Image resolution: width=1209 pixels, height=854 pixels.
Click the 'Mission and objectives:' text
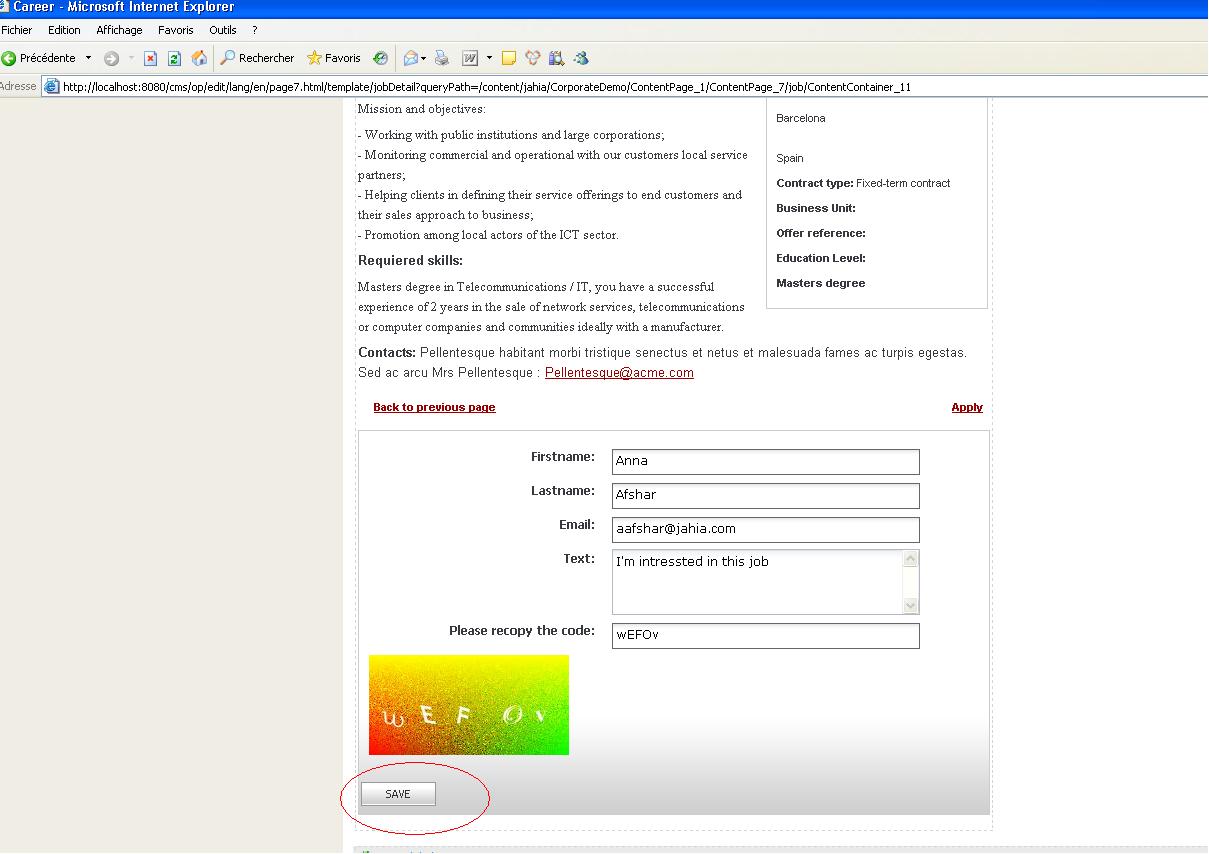[421, 109]
